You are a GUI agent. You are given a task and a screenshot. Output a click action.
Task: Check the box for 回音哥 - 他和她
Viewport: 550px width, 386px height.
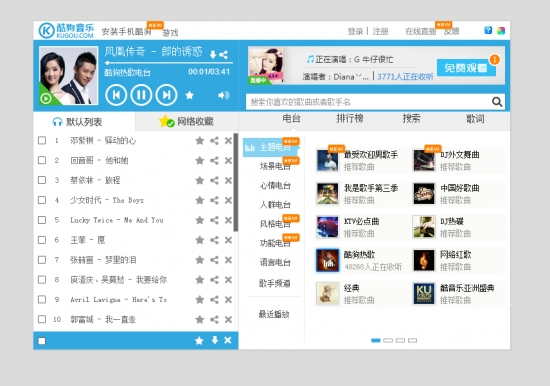pos(42,160)
